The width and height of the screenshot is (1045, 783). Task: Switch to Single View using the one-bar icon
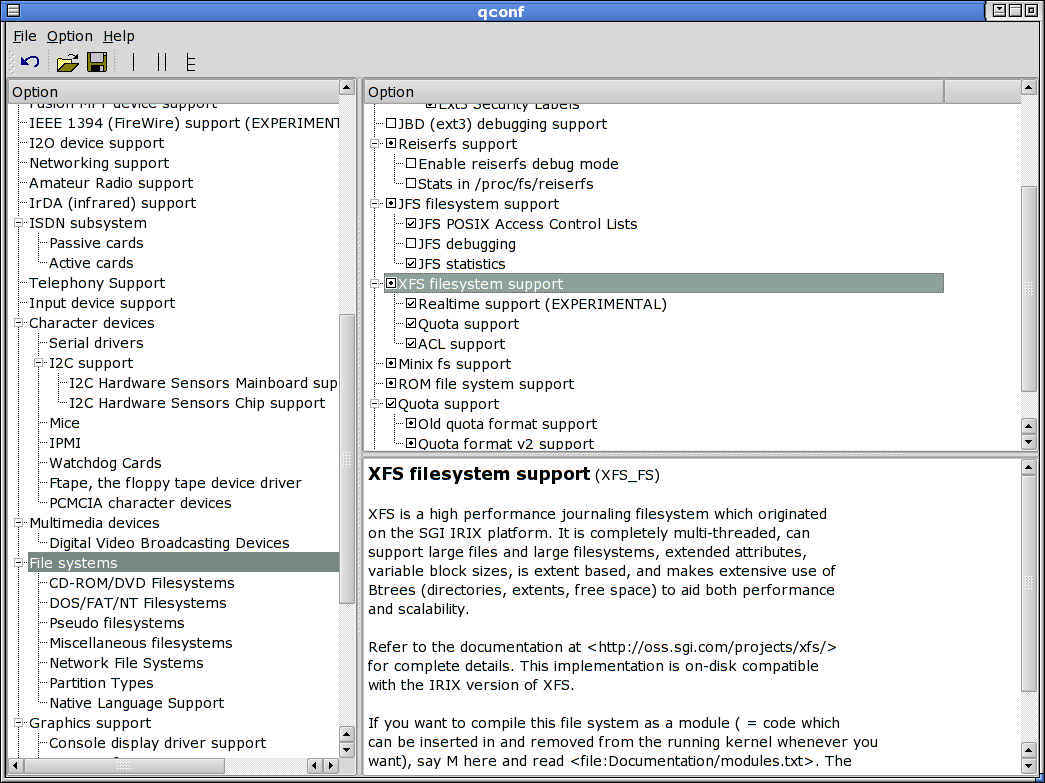(133, 62)
